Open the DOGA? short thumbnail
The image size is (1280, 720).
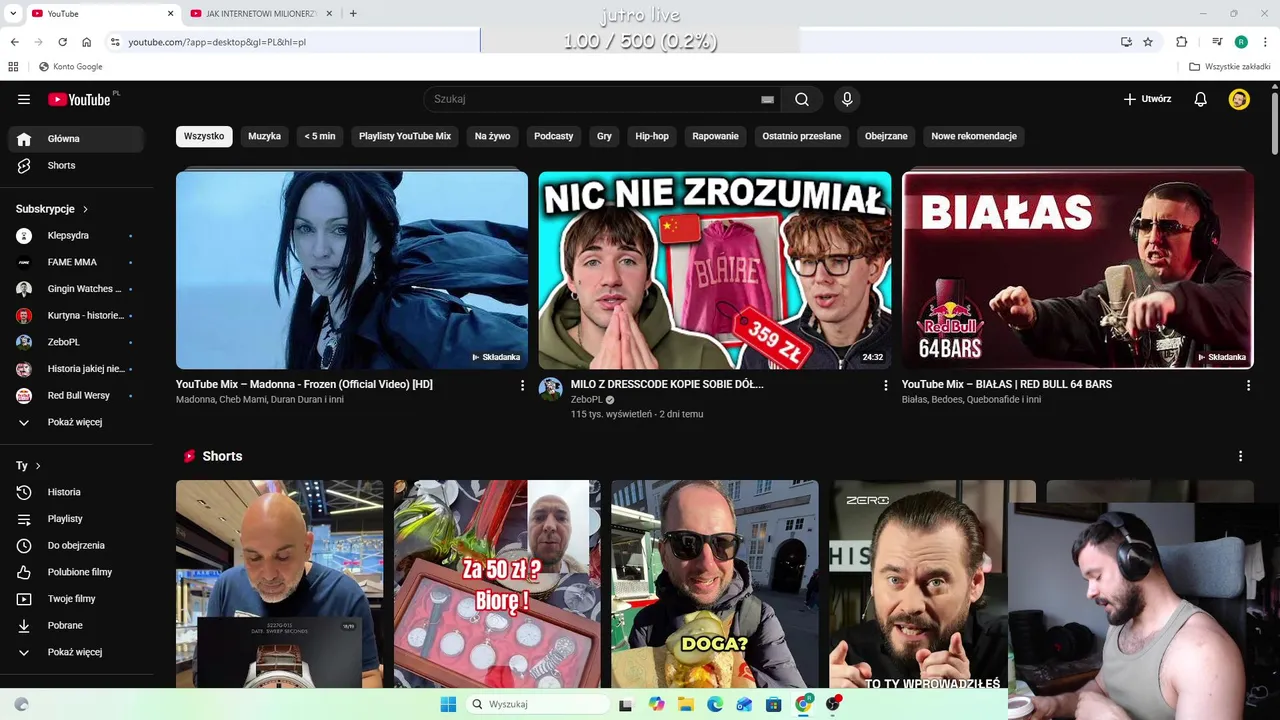click(x=715, y=584)
